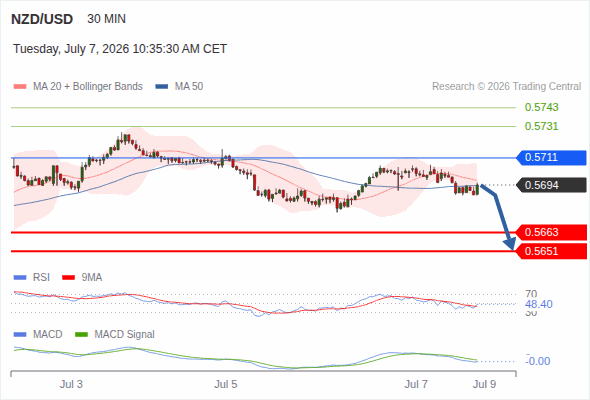Click the MACD Signal green legend marker
The height and width of the screenshot is (400, 590).
point(81,335)
